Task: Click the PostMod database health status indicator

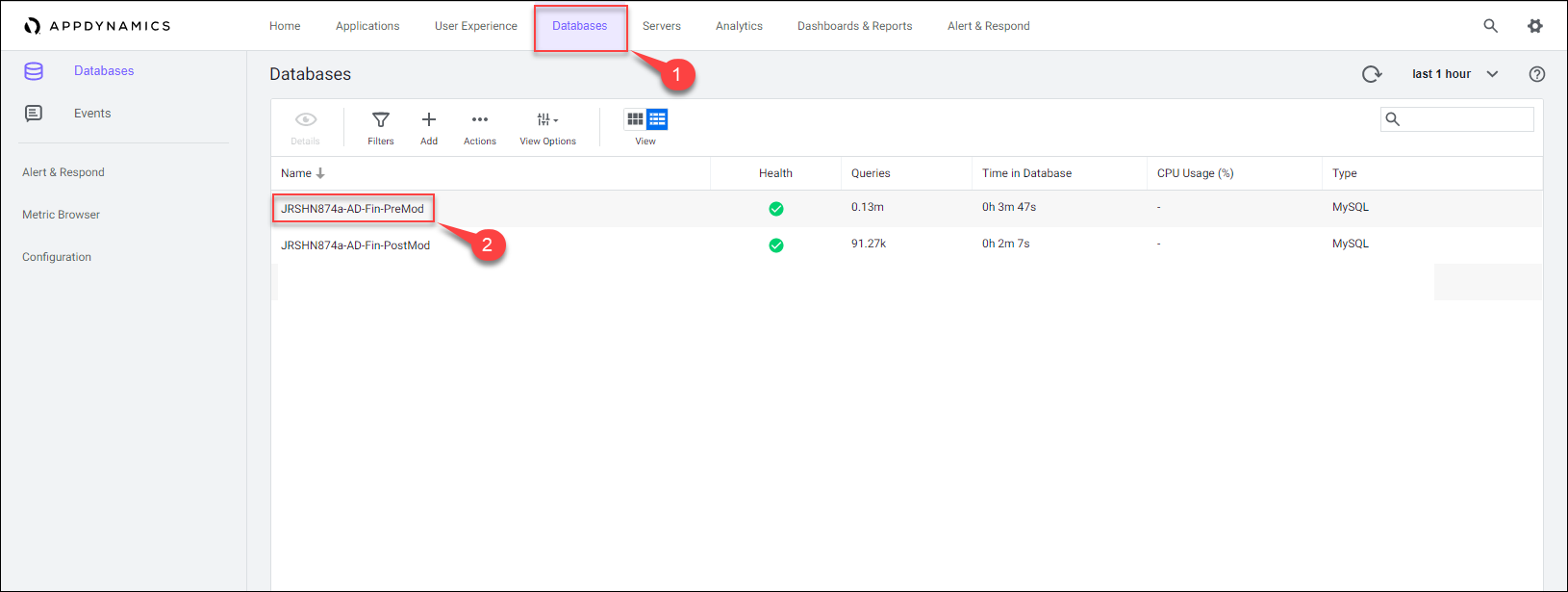Action: point(775,245)
